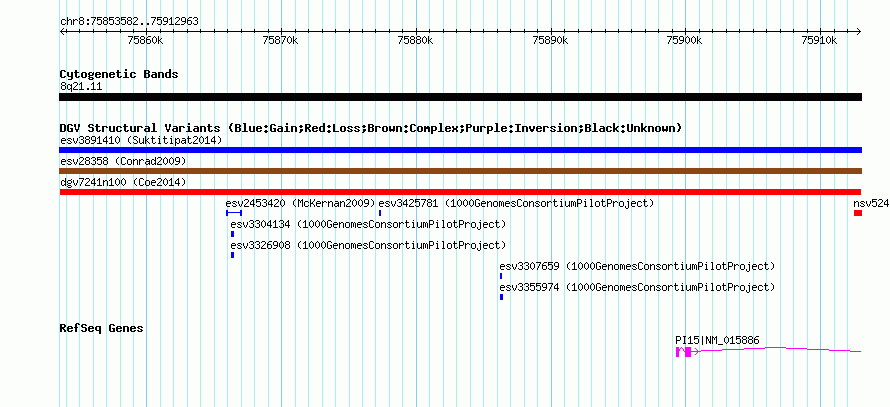Click the 75880k ruler tick label
This screenshot has width=890, height=407.
pyautogui.click(x=415, y=40)
